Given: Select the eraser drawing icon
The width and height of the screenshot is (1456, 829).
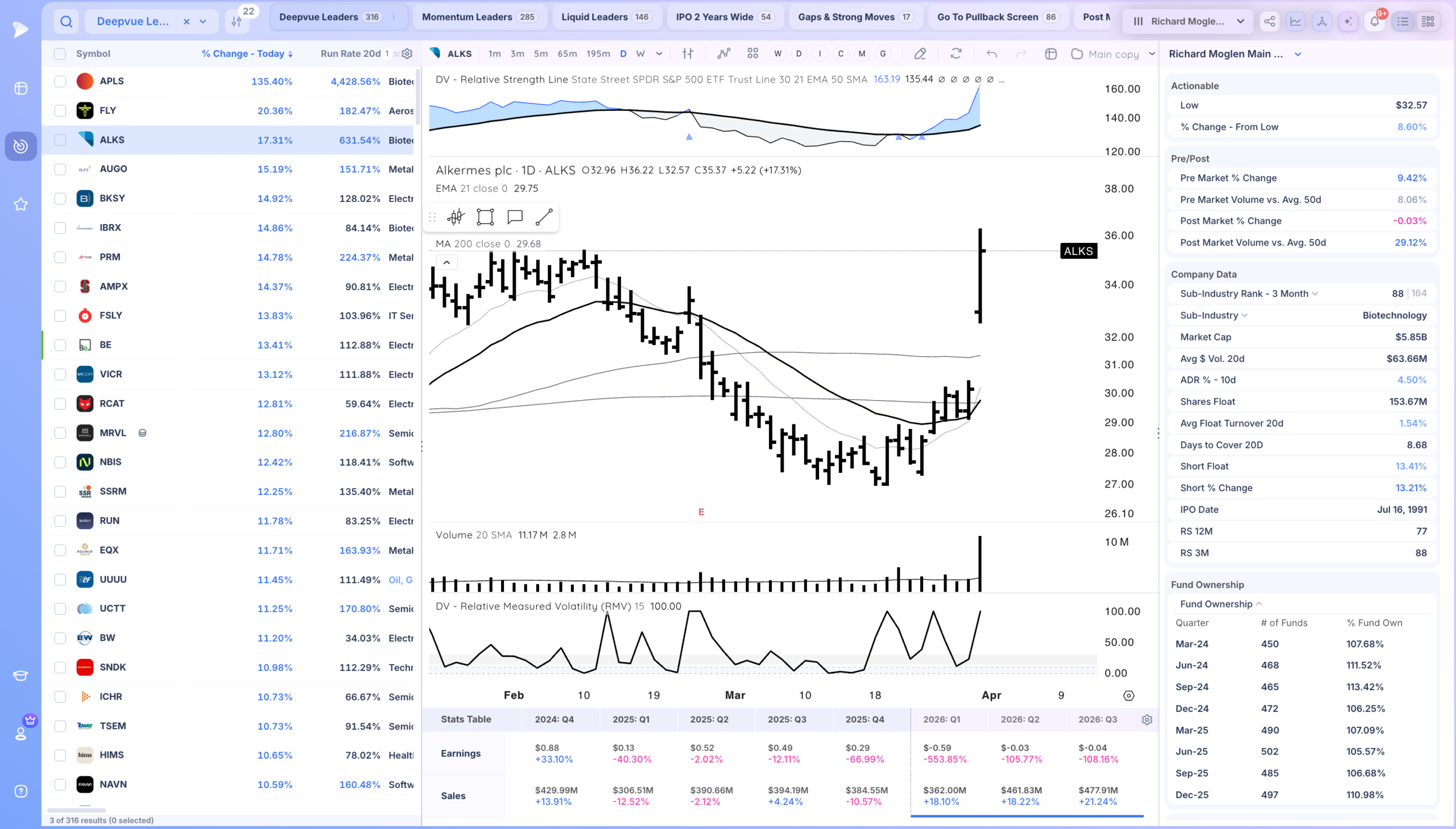Looking at the screenshot, I should pos(920,53).
